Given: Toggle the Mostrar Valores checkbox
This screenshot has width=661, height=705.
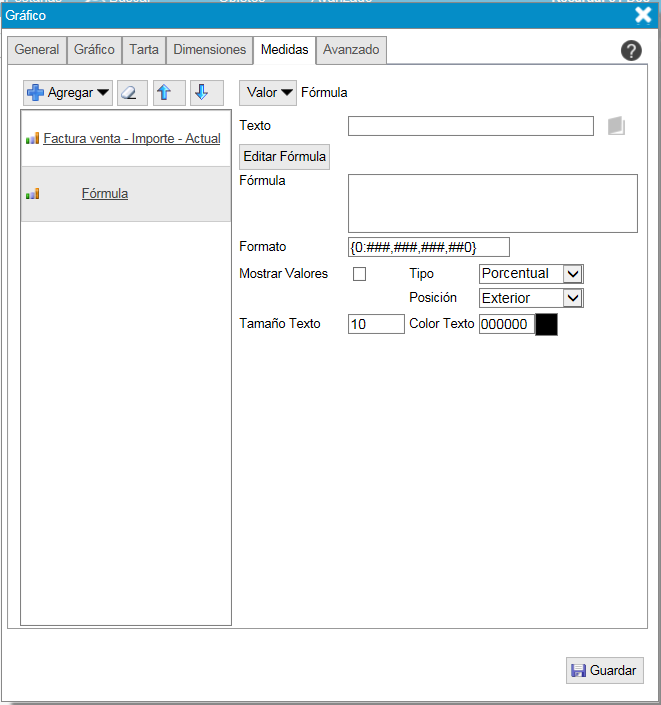Looking at the screenshot, I should [x=360, y=274].
